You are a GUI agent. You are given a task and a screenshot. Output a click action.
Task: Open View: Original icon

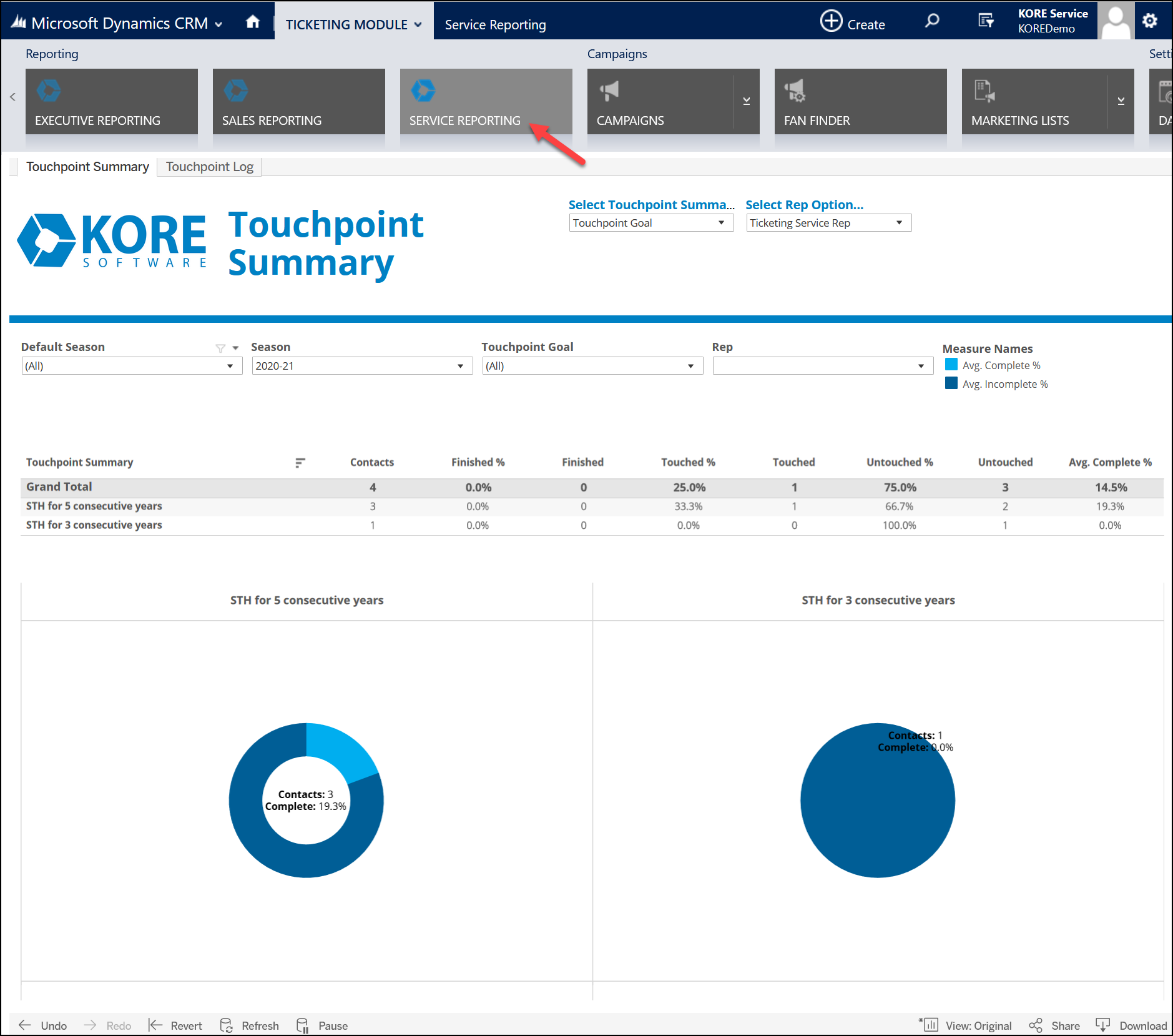(x=929, y=1025)
